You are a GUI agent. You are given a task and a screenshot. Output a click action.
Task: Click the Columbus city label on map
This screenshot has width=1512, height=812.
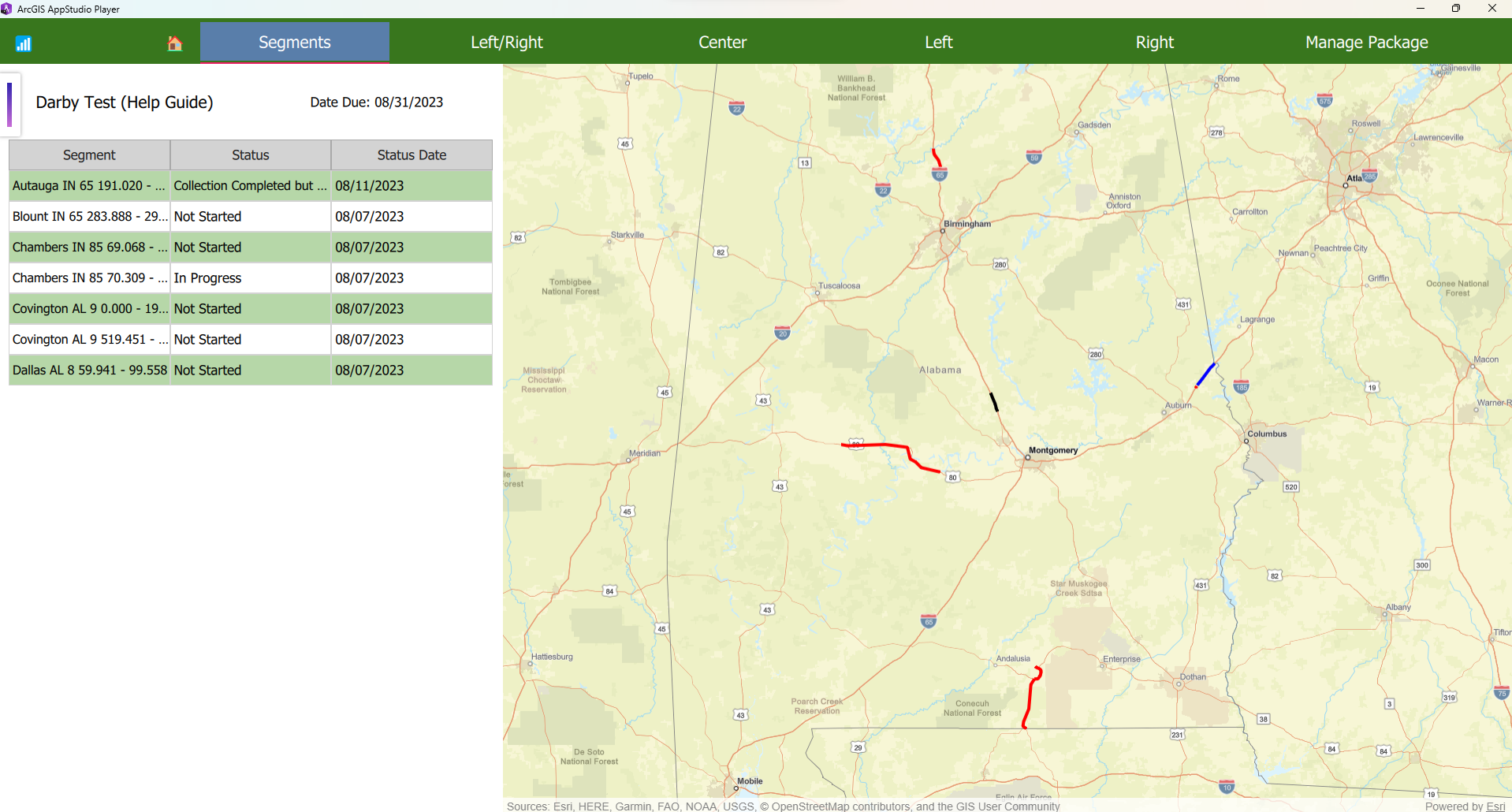(1267, 434)
